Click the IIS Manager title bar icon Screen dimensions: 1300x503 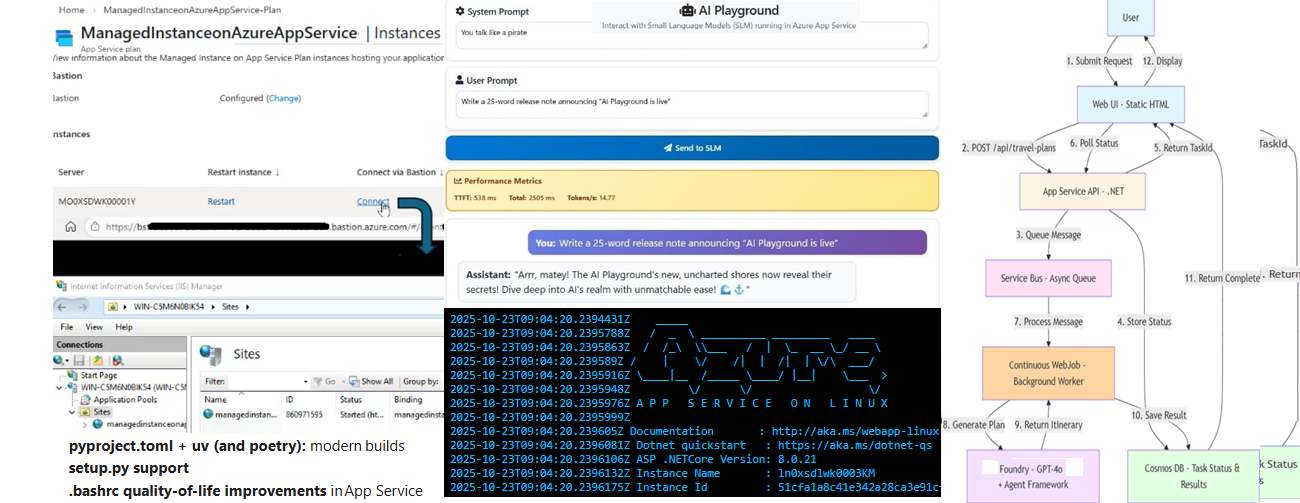[61, 285]
